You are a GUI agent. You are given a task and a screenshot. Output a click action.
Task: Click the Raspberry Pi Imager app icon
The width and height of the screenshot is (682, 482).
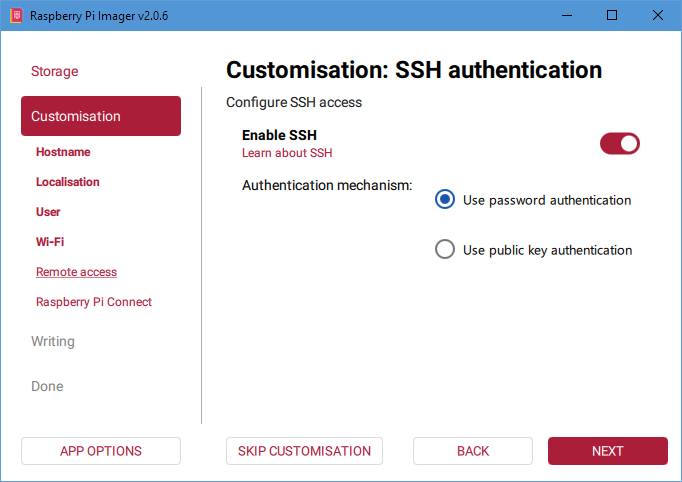coord(15,15)
